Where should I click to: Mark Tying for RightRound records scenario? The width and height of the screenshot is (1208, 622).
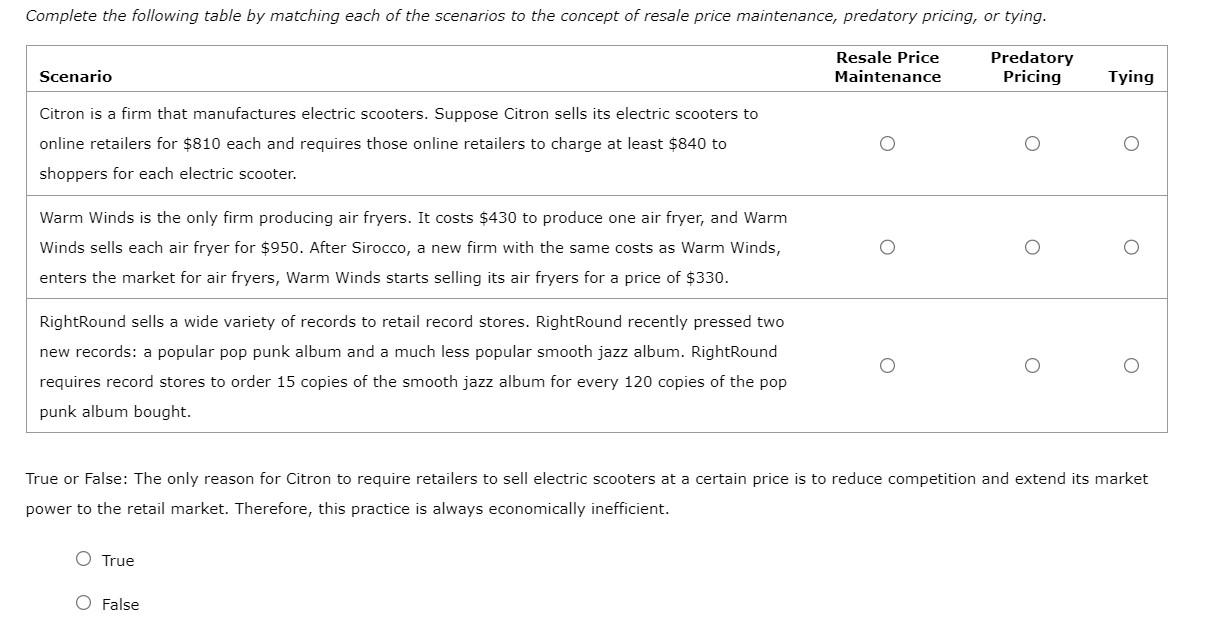tap(1131, 366)
